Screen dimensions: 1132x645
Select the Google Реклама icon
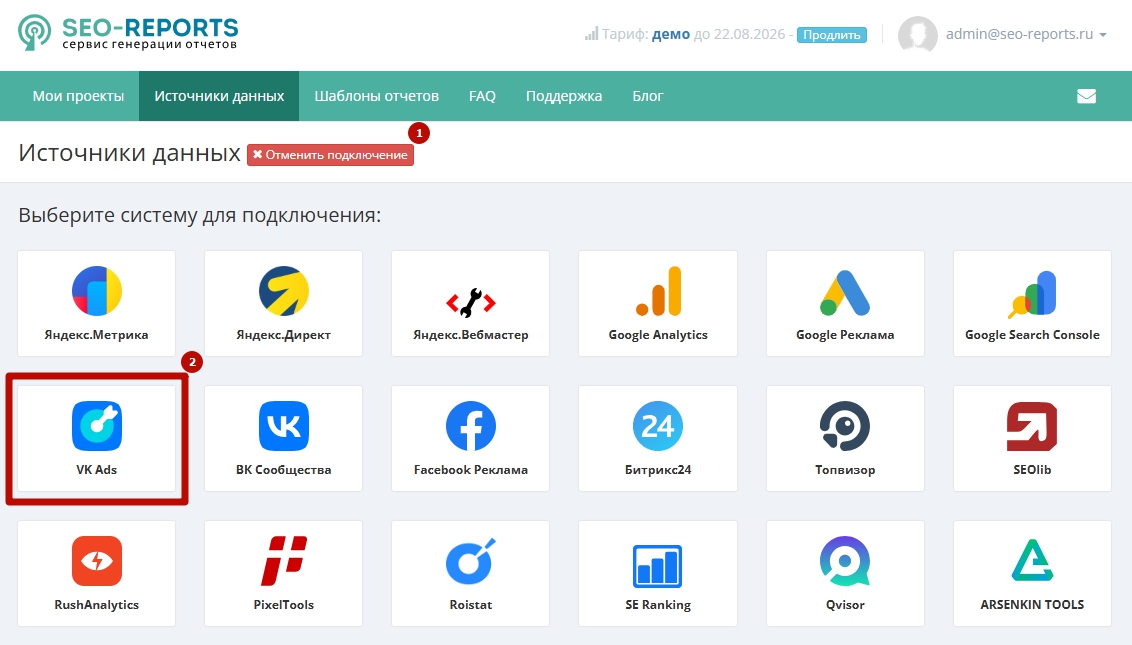[845, 293]
